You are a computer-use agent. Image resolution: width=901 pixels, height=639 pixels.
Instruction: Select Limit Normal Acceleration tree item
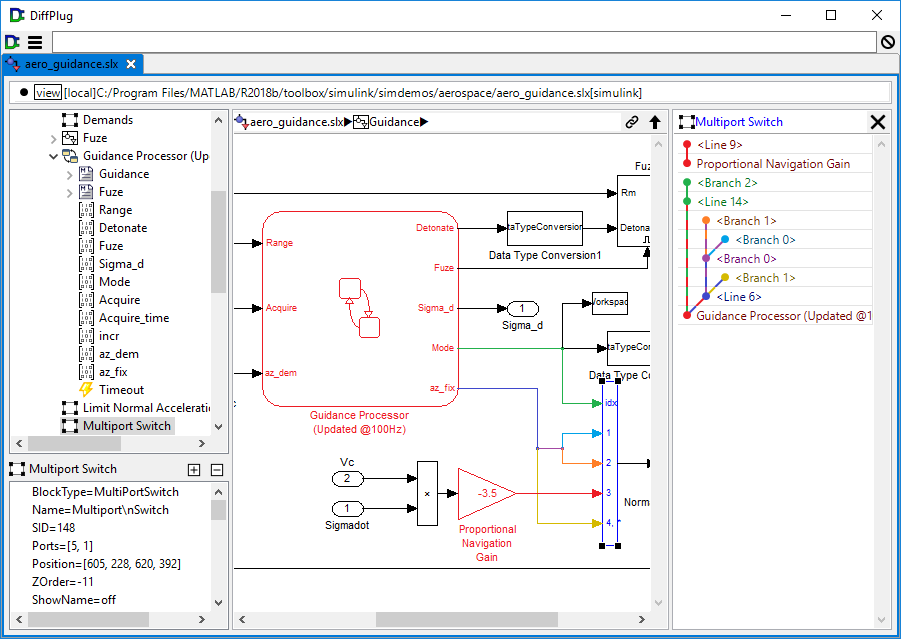(146, 407)
